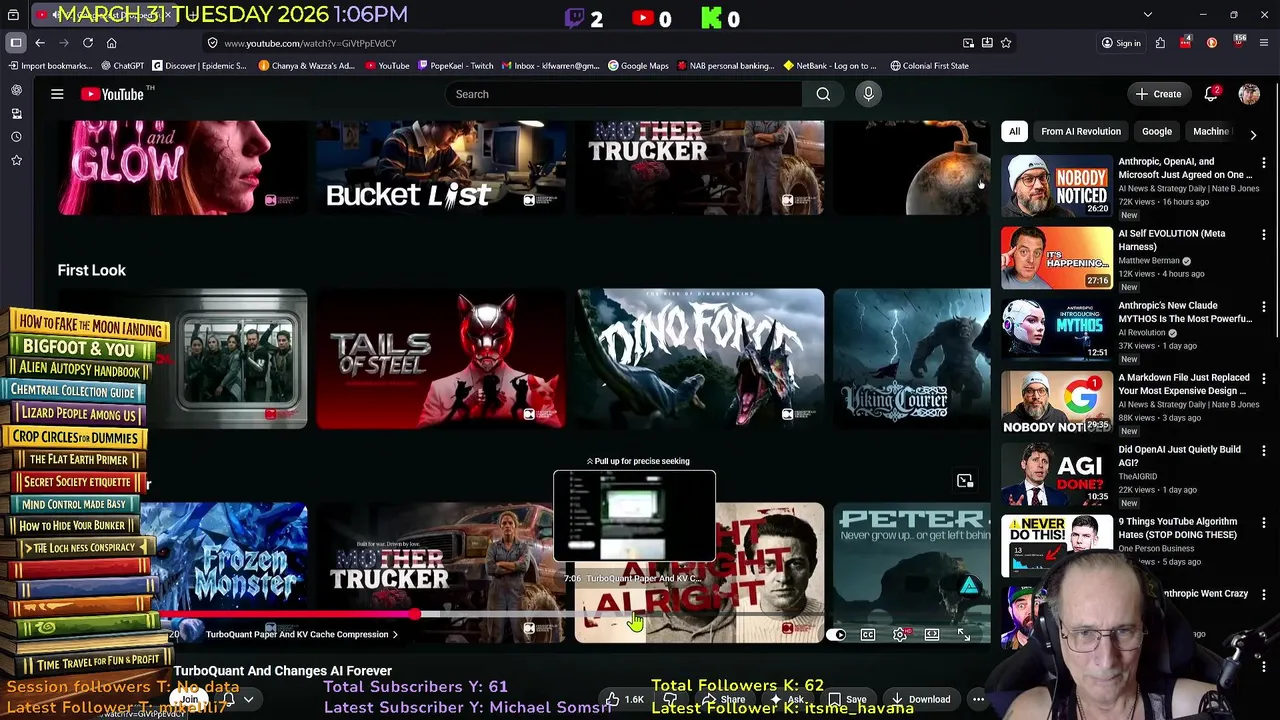
Task: Open the browser home page icon
Action: 112,43
